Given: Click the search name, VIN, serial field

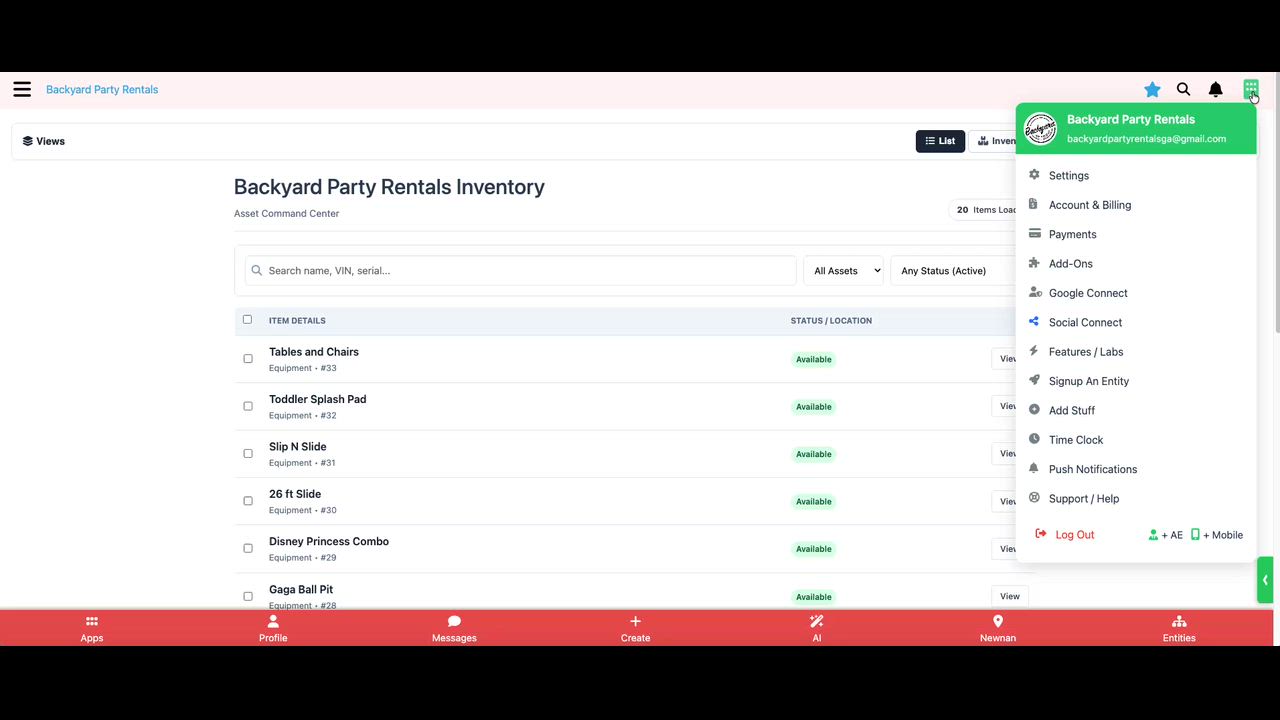Looking at the screenshot, I should (x=521, y=271).
